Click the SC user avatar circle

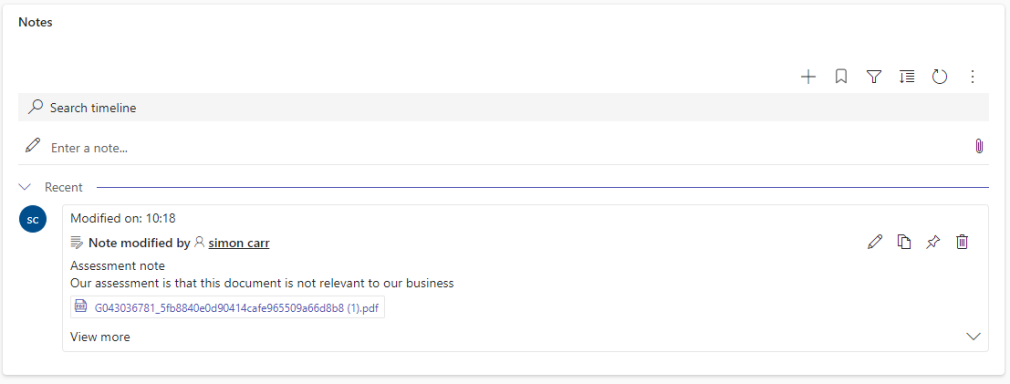(33, 219)
